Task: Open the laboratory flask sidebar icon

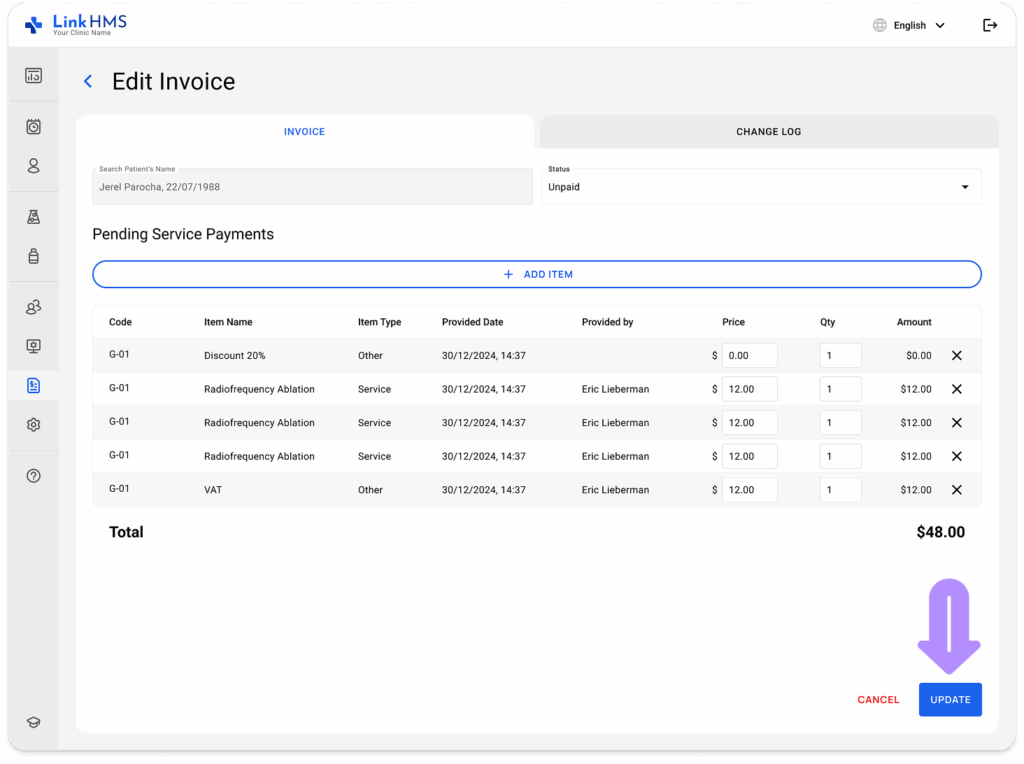Action: pyautogui.click(x=33, y=217)
